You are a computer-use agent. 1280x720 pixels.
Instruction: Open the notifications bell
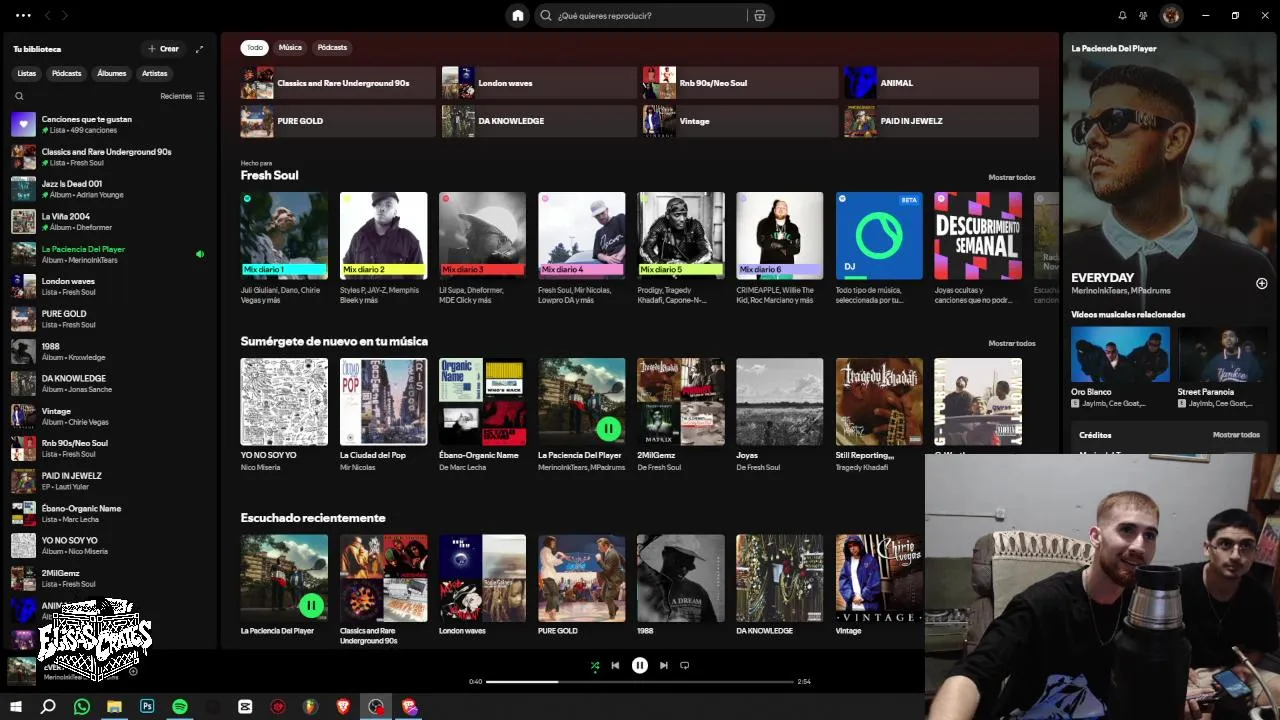click(1122, 15)
